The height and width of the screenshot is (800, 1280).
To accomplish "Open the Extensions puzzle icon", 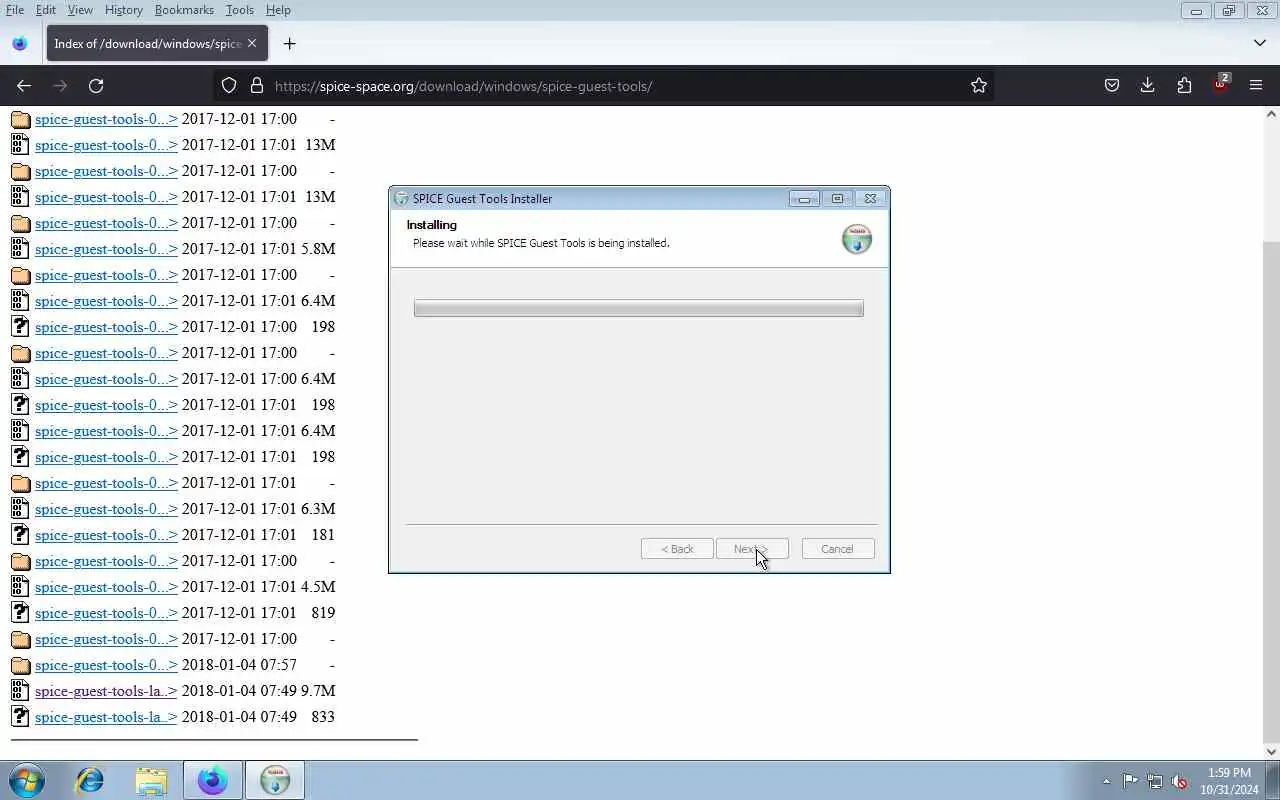I will point(1184,86).
